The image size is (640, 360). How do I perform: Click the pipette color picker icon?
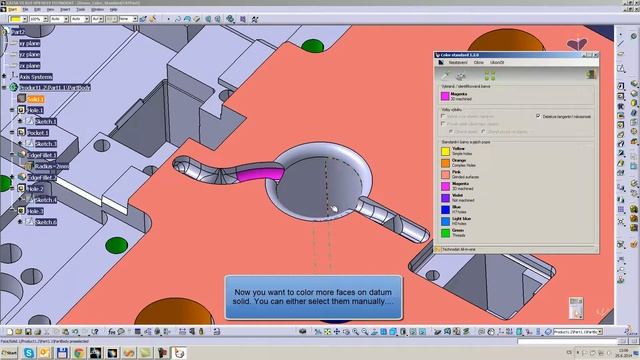point(444,76)
